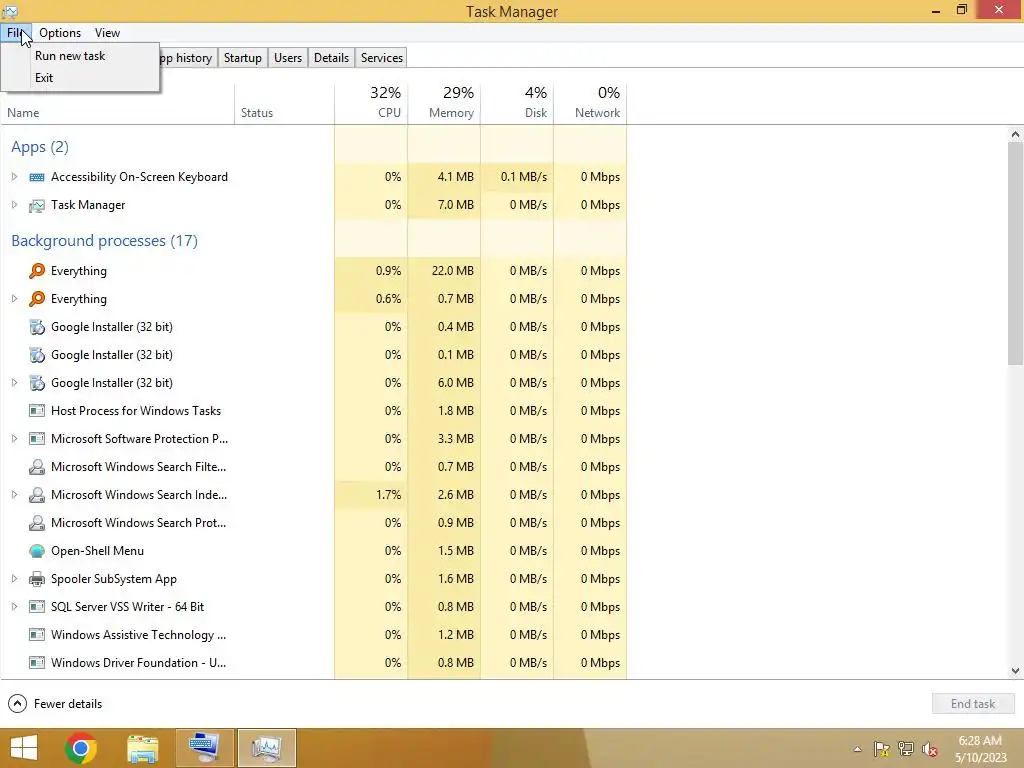This screenshot has width=1024, height=768.
Task: Click the 6.0 MB Google Installer icon
Action: 37,383
